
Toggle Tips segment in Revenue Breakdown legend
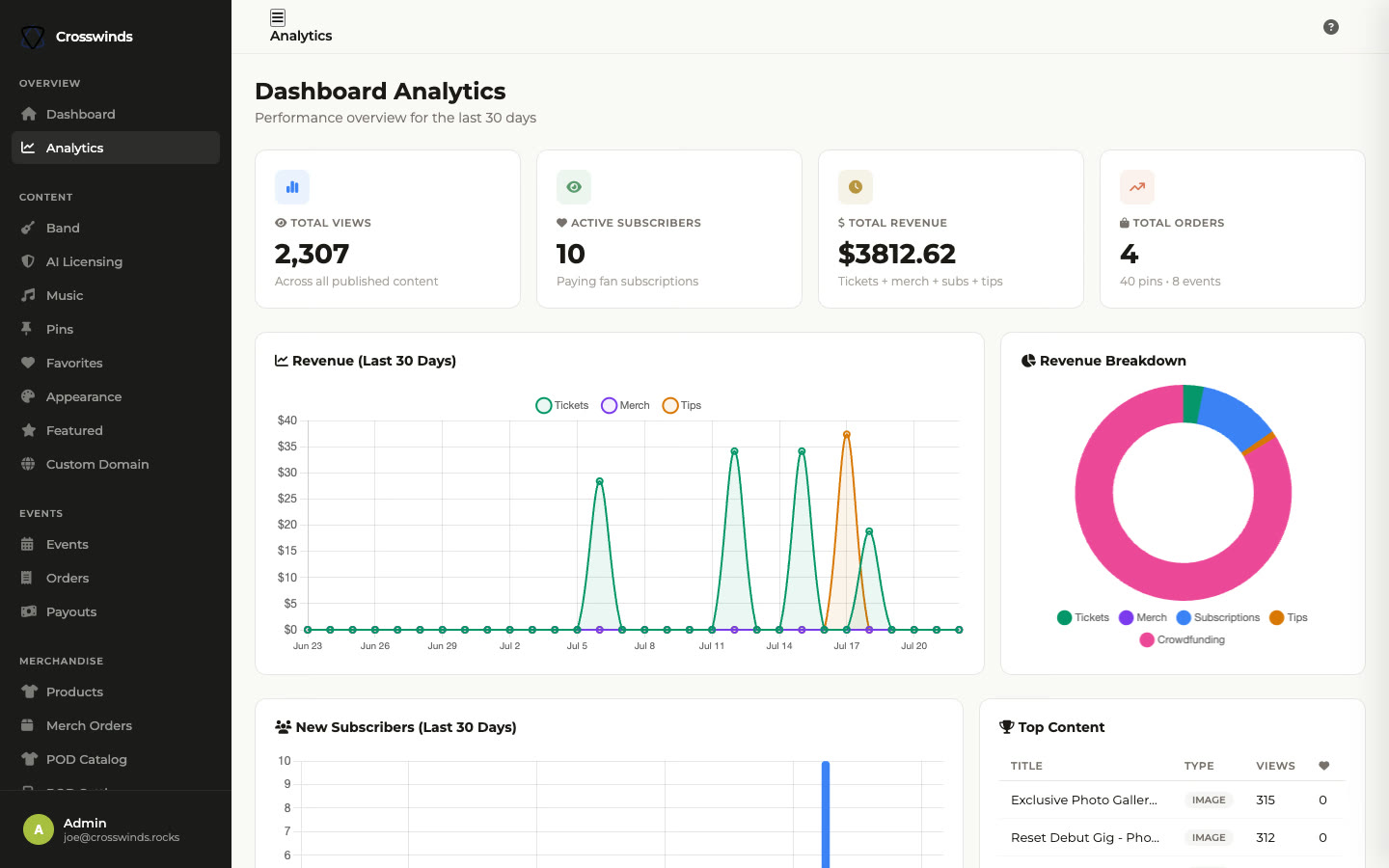pyautogui.click(x=1289, y=617)
